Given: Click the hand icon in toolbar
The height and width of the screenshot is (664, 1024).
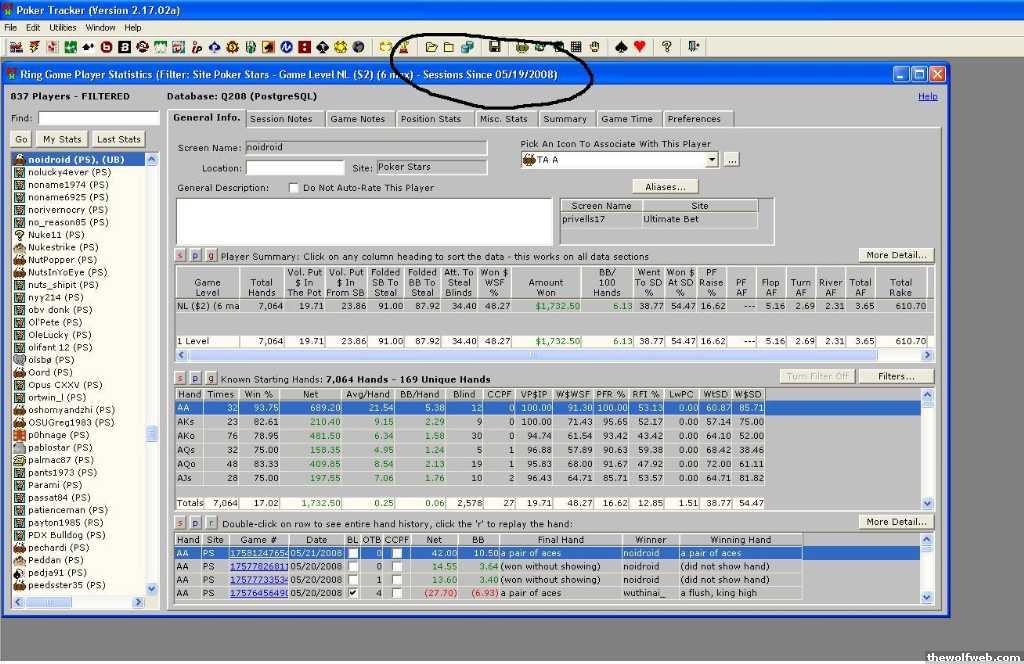Looking at the screenshot, I should [593, 47].
